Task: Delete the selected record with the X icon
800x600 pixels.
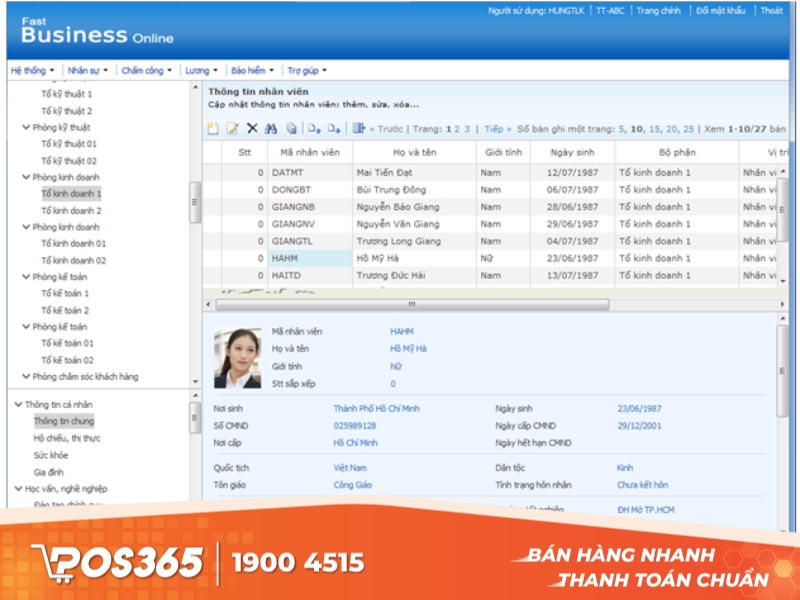Action: point(252,129)
